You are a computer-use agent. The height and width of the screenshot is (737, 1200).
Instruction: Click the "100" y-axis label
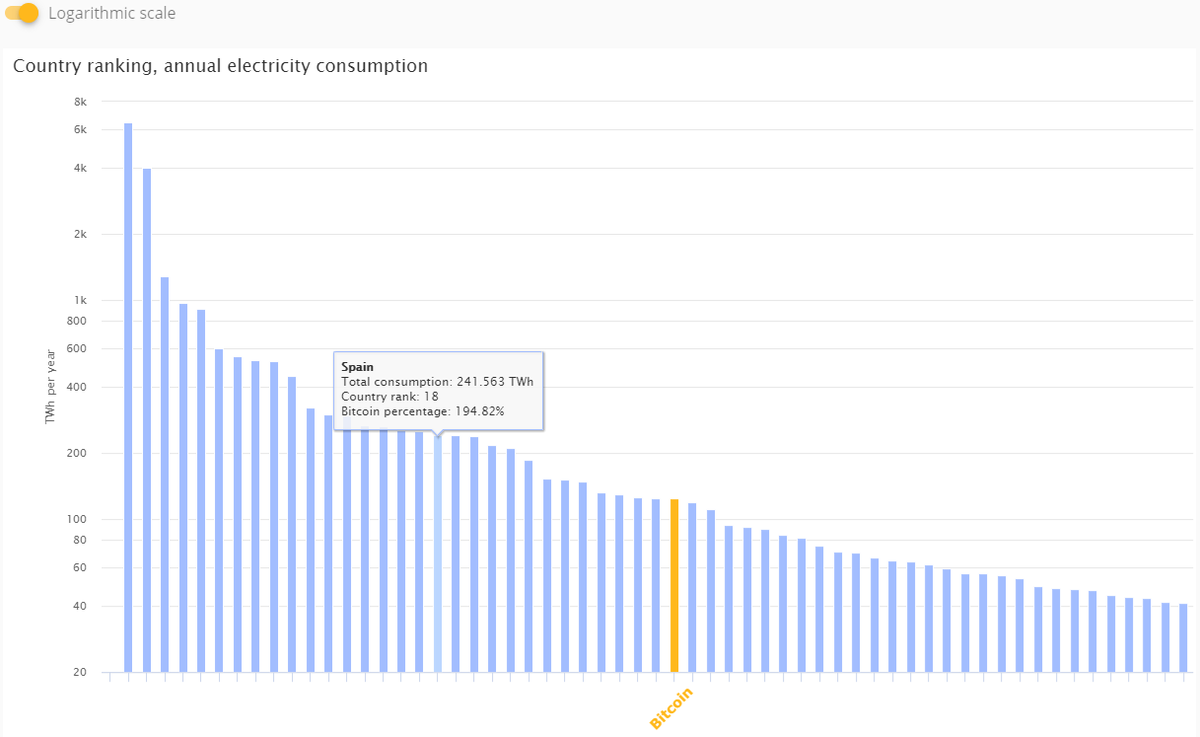[x=79, y=520]
